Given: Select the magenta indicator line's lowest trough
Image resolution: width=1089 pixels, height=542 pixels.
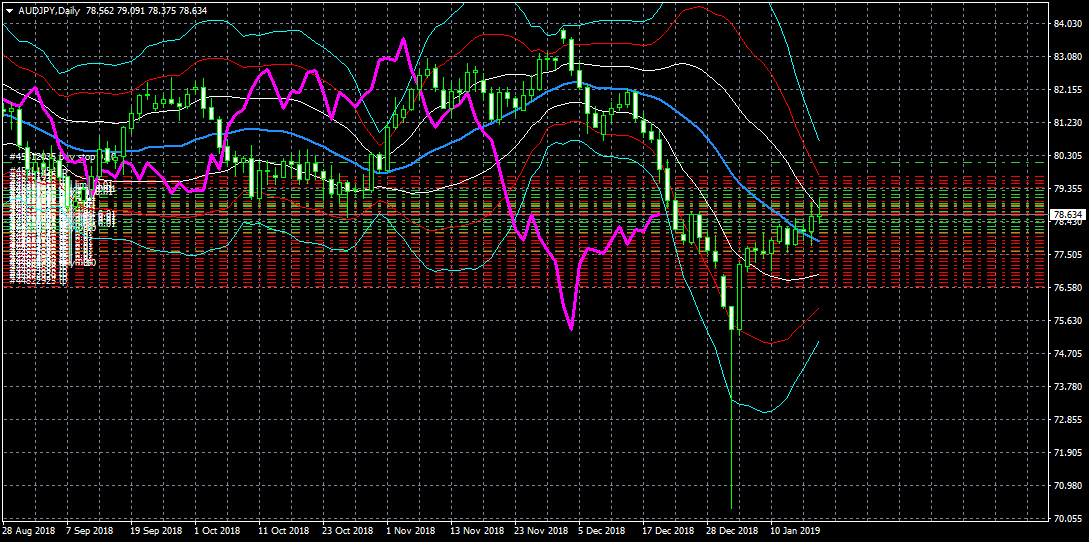Looking at the screenshot, I should pyautogui.click(x=570, y=327).
